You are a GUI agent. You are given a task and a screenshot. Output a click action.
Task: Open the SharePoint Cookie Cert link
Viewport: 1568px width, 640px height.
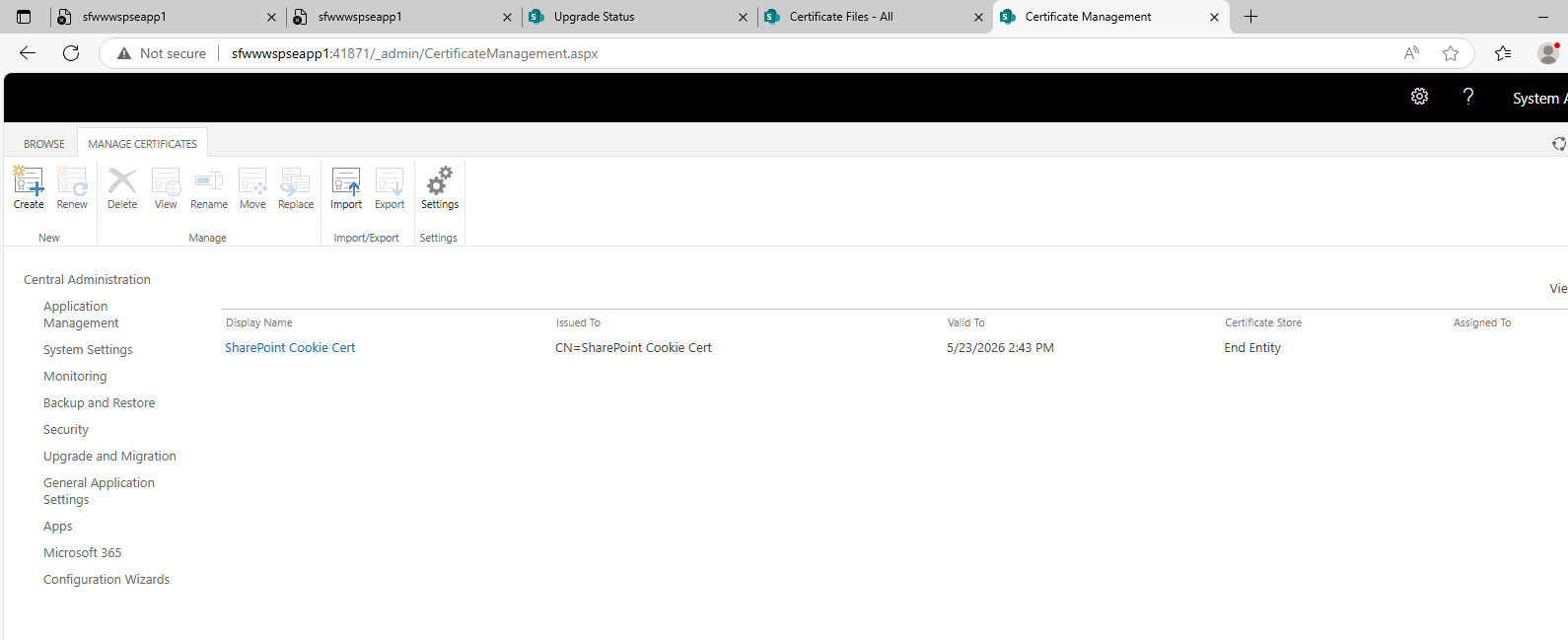[290, 347]
